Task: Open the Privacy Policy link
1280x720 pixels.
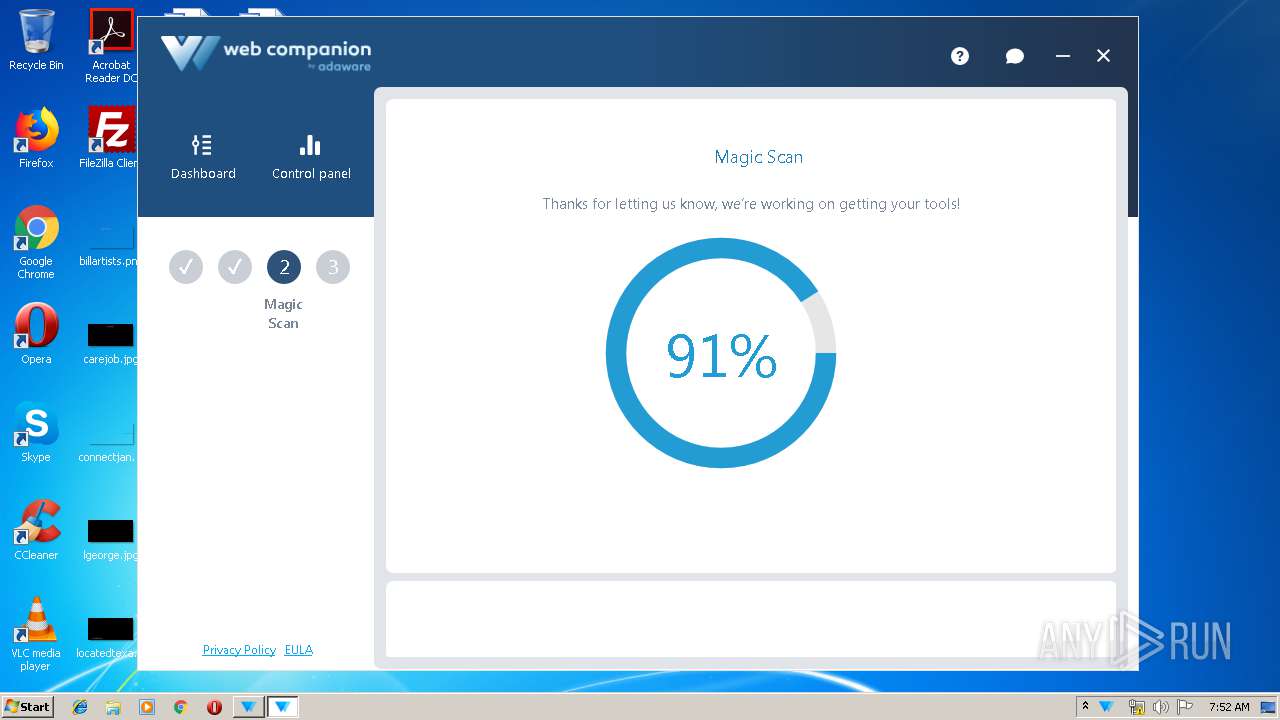Action: click(239, 650)
